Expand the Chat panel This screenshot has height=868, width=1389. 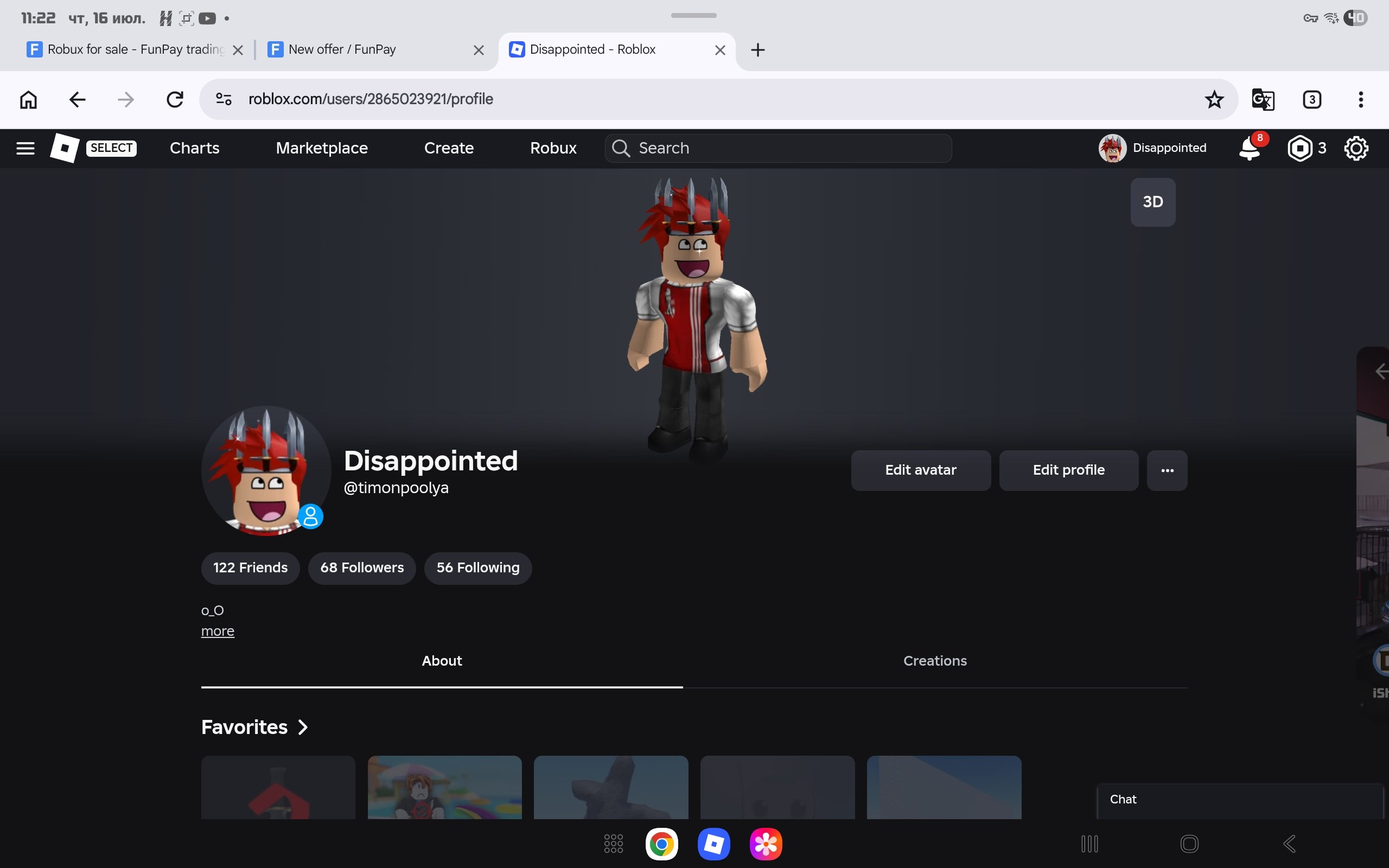1240,800
